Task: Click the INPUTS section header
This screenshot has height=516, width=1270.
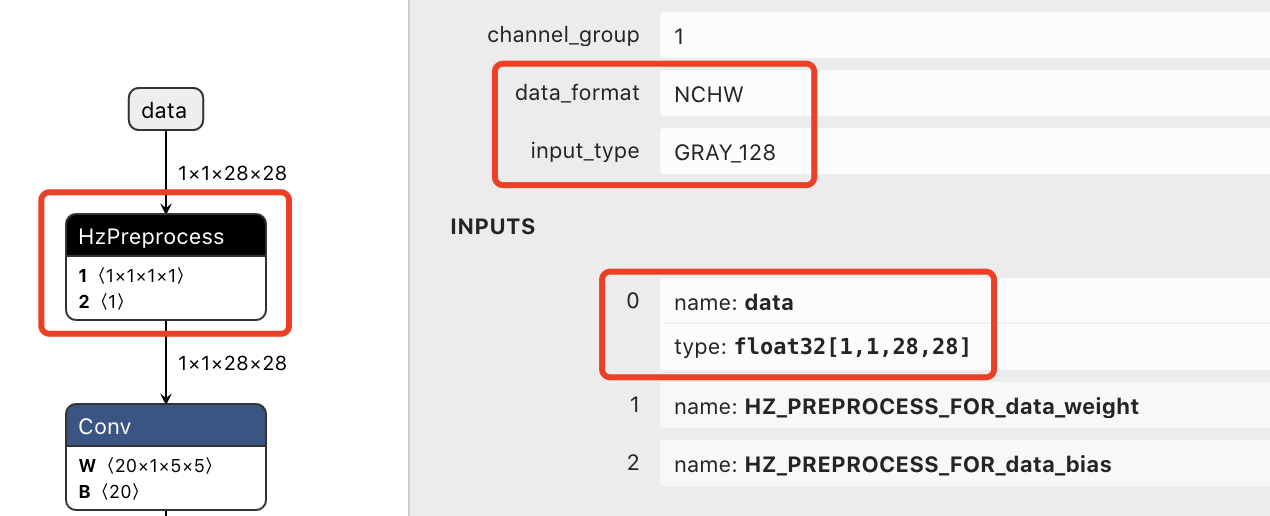Action: click(493, 227)
